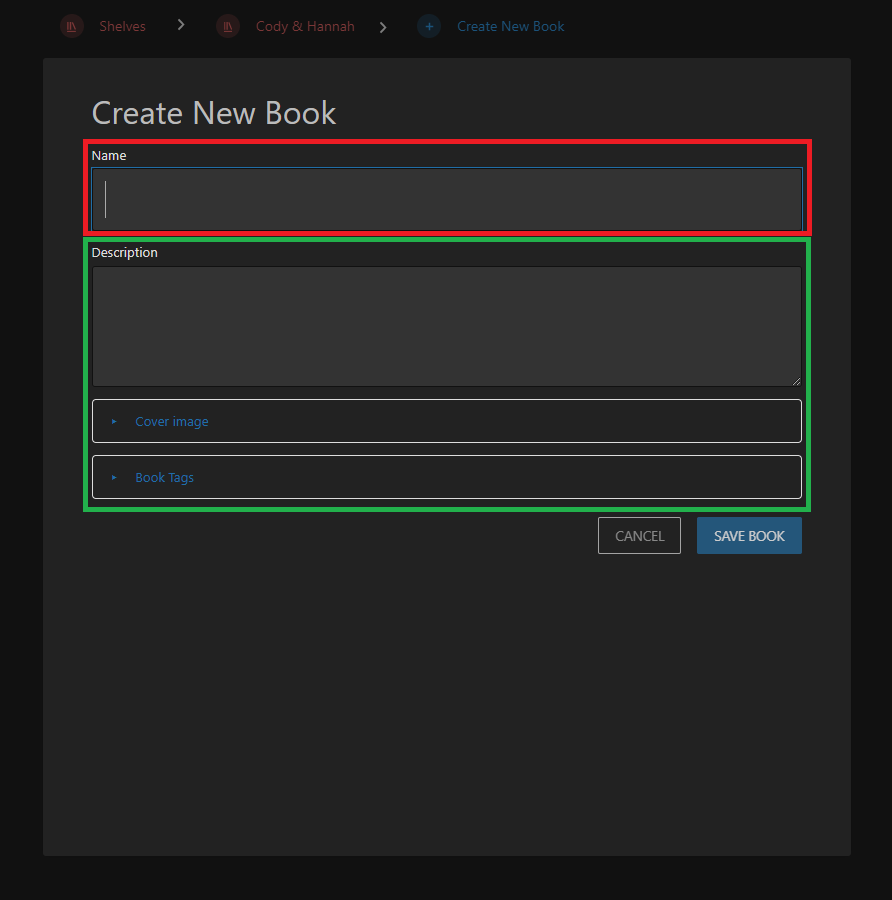The width and height of the screenshot is (892, 900).
Task: Click the chevron after Shelves
Action: (x=181, y=26)
